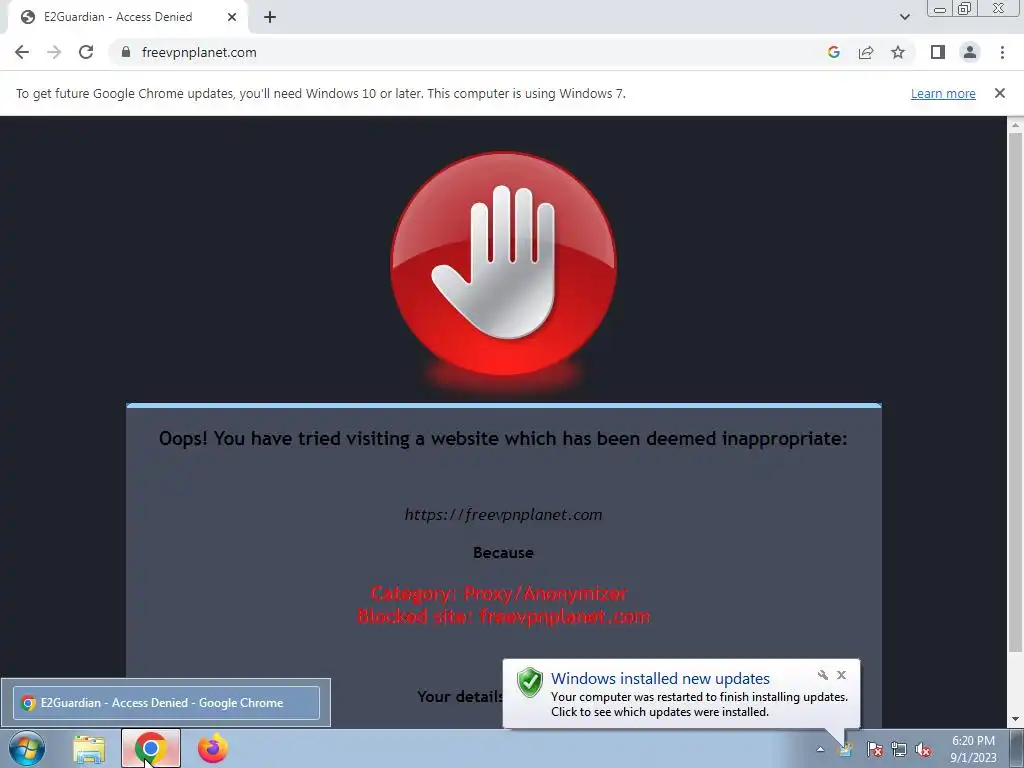This screenshot has width=1024, height=768.
Task: Show hidden tray icons arrow
Action: coord(820,749)
